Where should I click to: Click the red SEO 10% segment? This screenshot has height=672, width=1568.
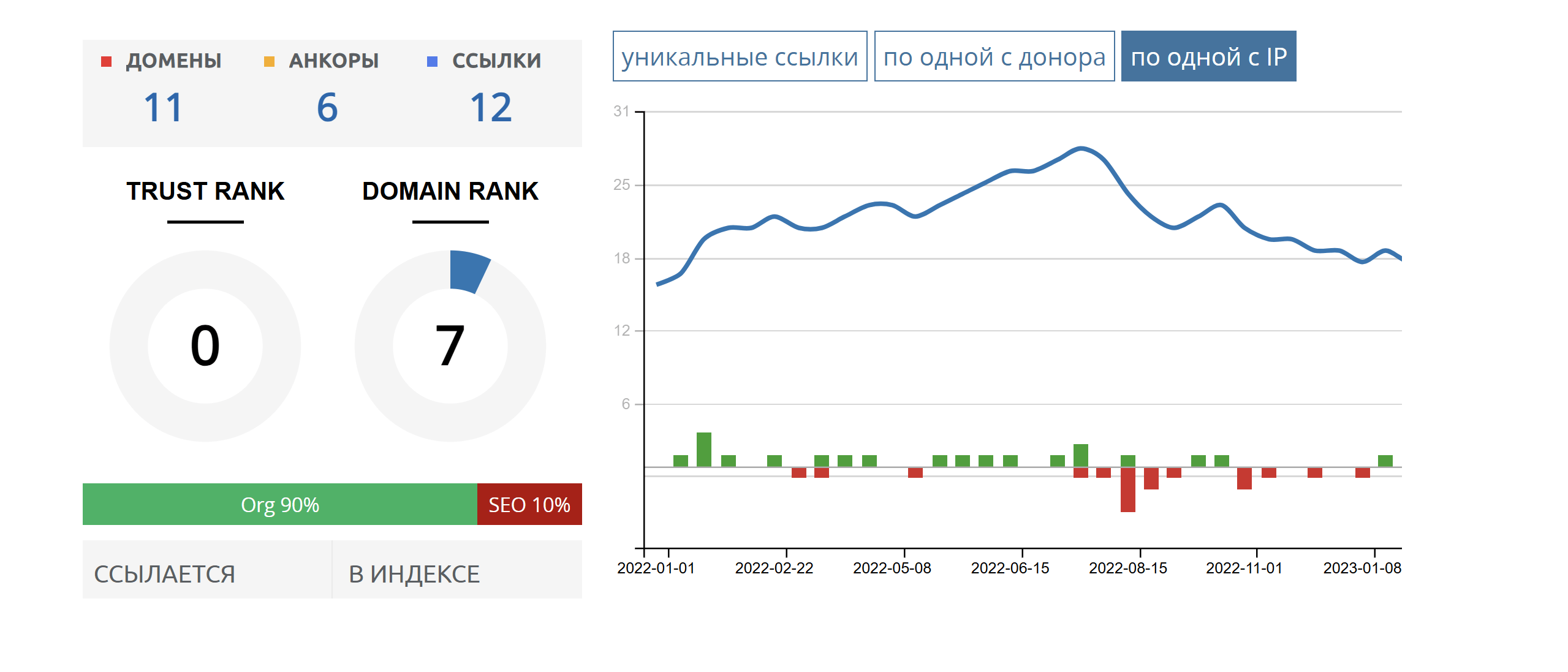[x=529, y=504]
